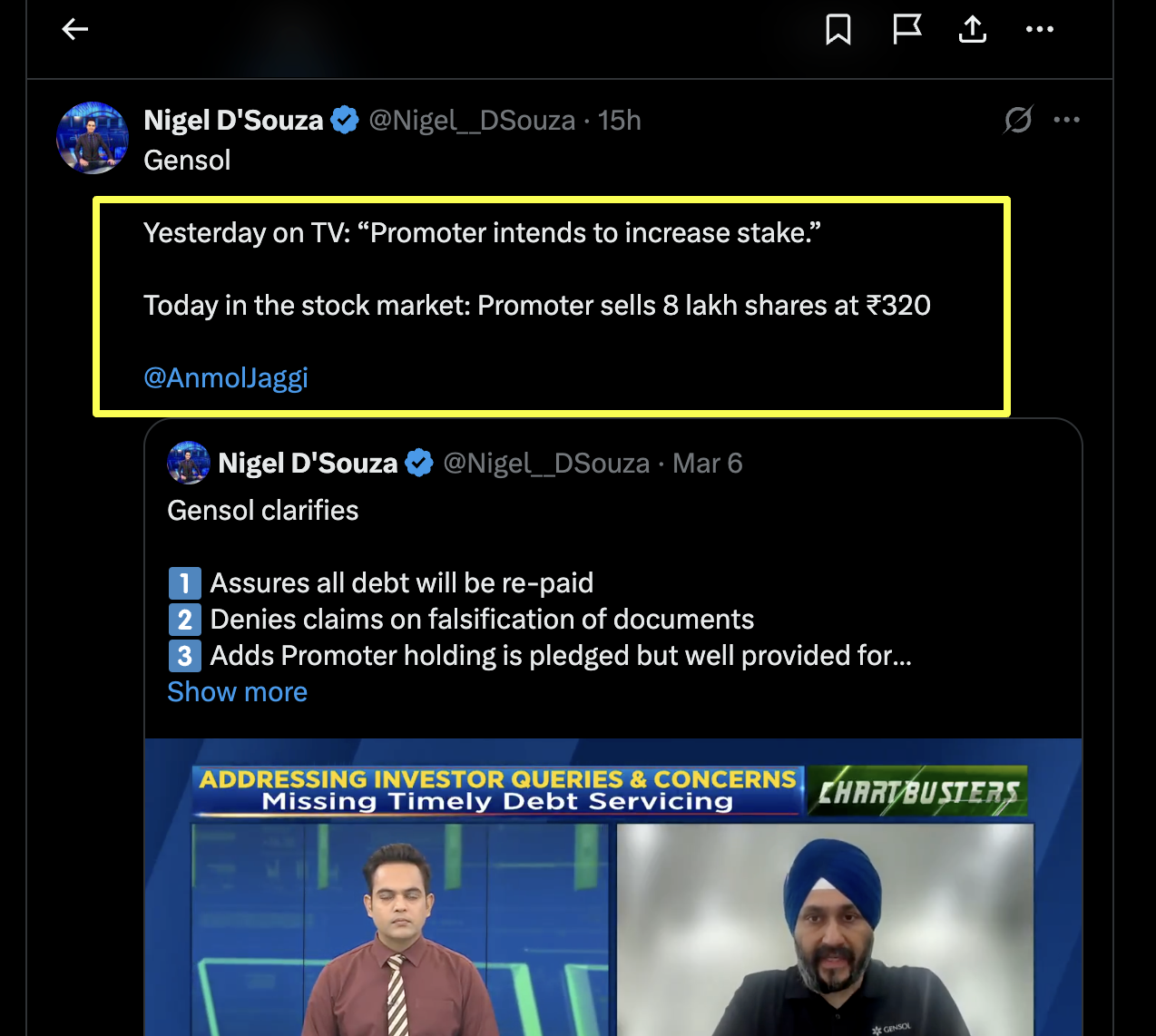This screenshot has height=1036, width=1156.
Task: Click the flag report icon
Action: click(906, 30)
